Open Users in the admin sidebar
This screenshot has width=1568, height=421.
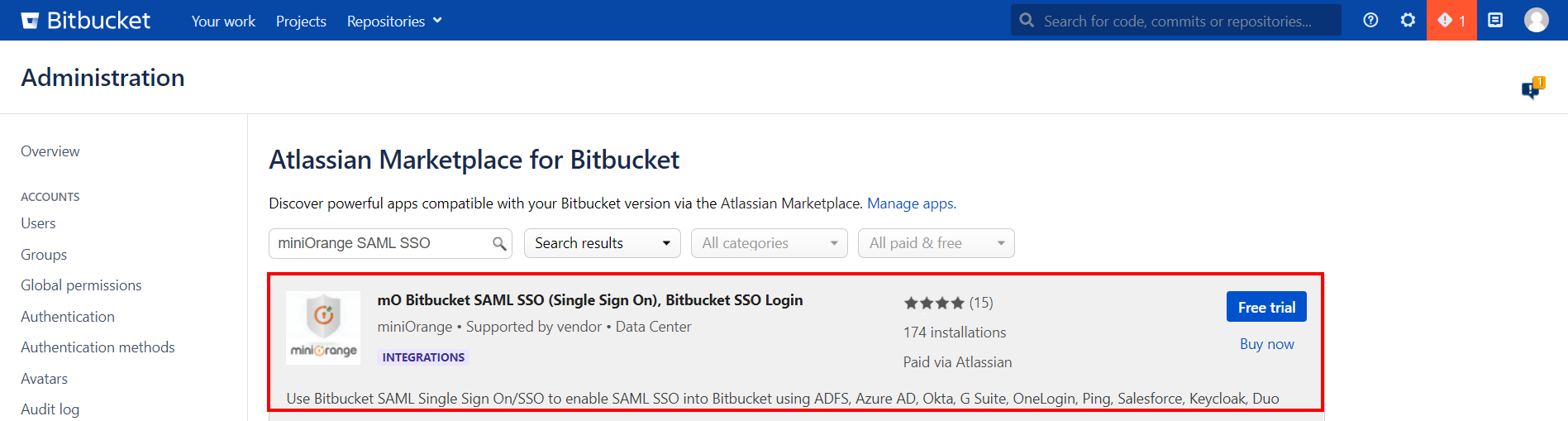(38, 223)
